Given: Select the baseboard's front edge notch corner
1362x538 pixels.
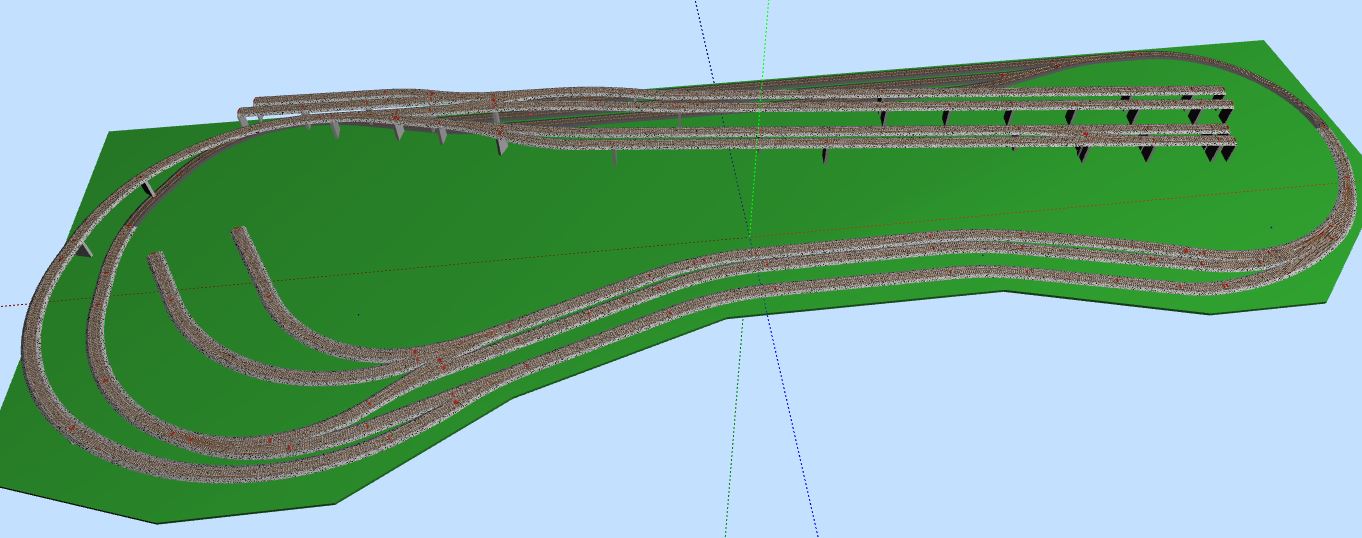Looking at the screenshot, I should pos(1004,292).
